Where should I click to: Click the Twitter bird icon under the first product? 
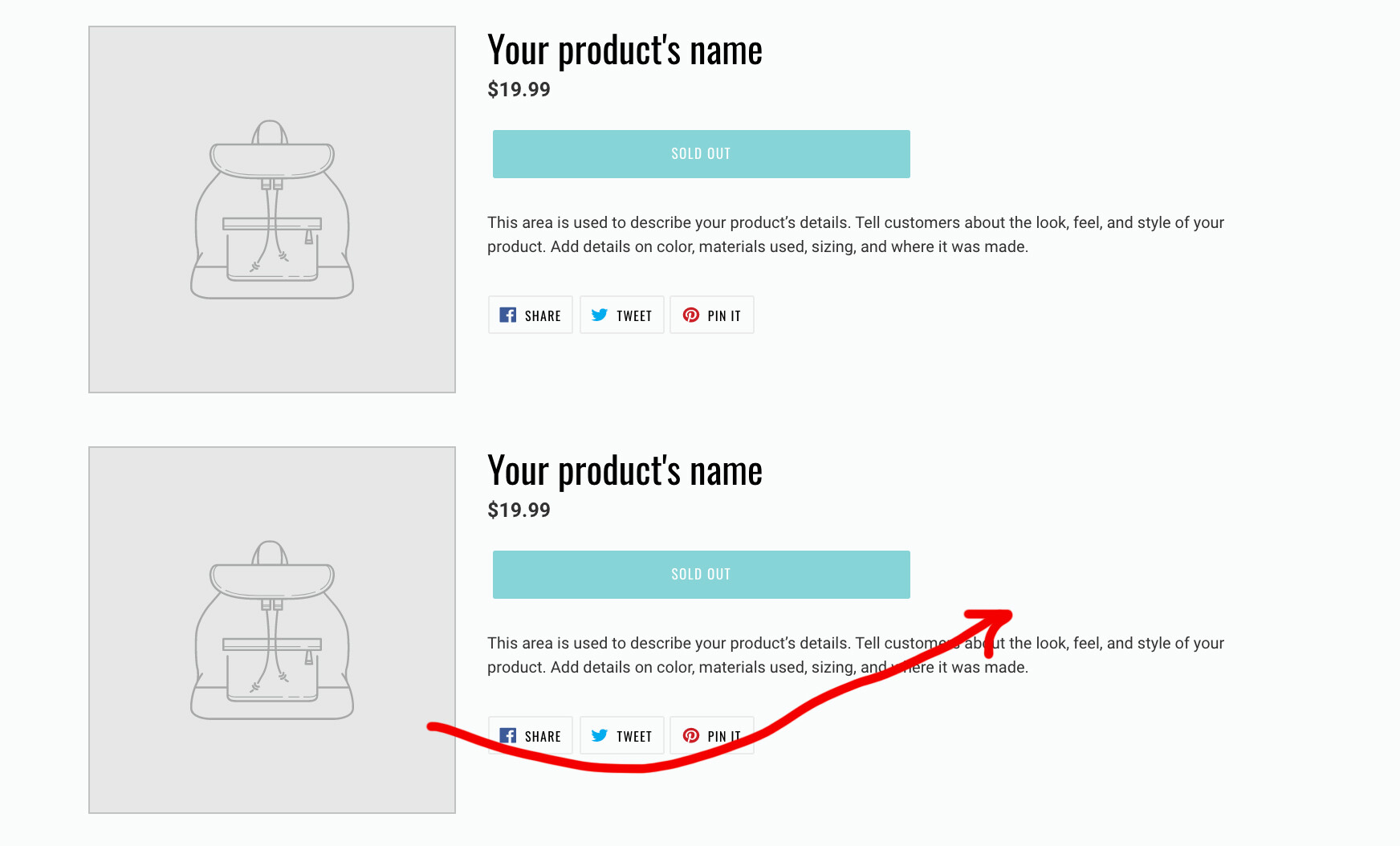click(600, 315)
